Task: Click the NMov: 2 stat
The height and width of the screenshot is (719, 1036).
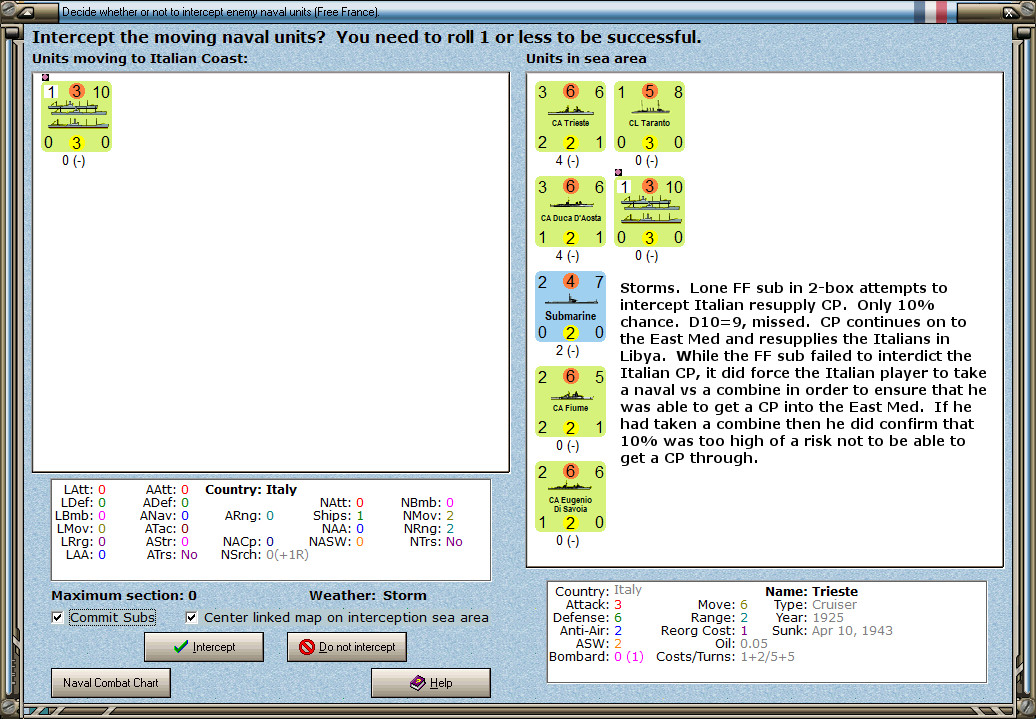Action: pyautogui.click(x=429, y=515)
